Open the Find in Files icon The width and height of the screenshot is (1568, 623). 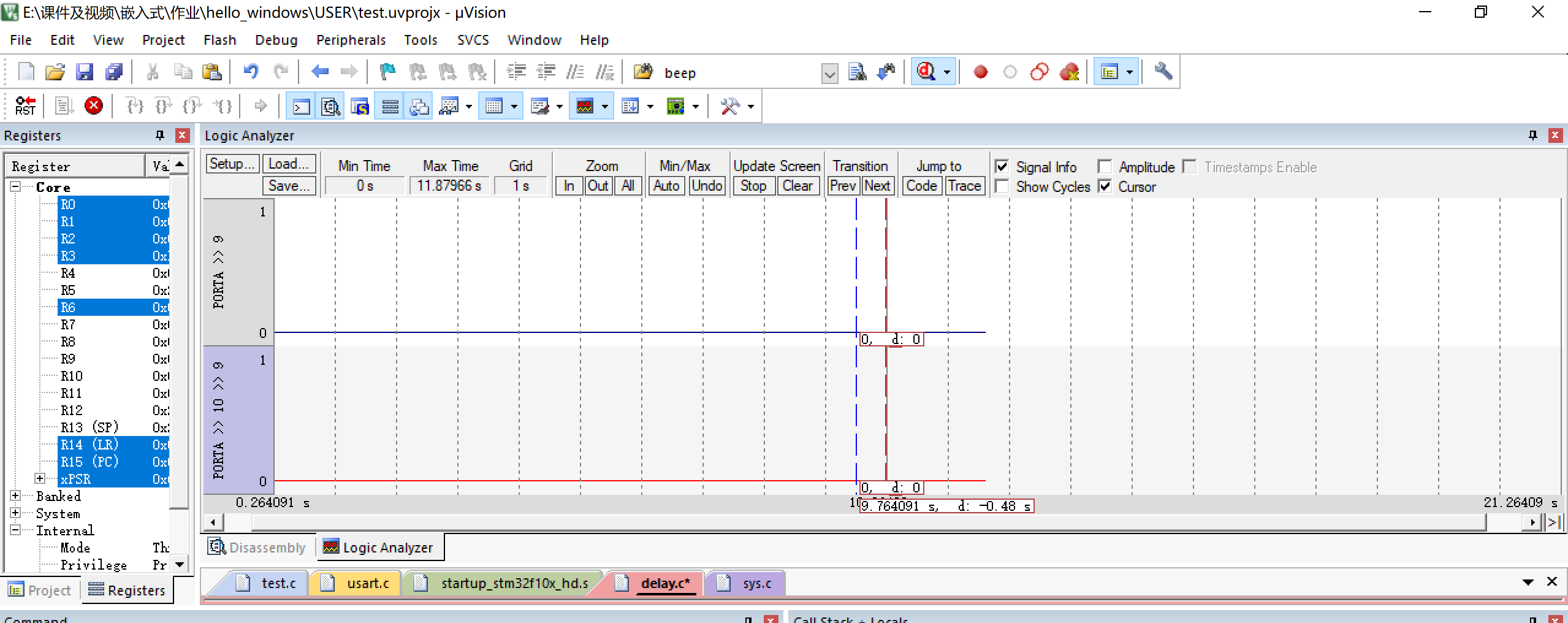[x=858, y=71]
